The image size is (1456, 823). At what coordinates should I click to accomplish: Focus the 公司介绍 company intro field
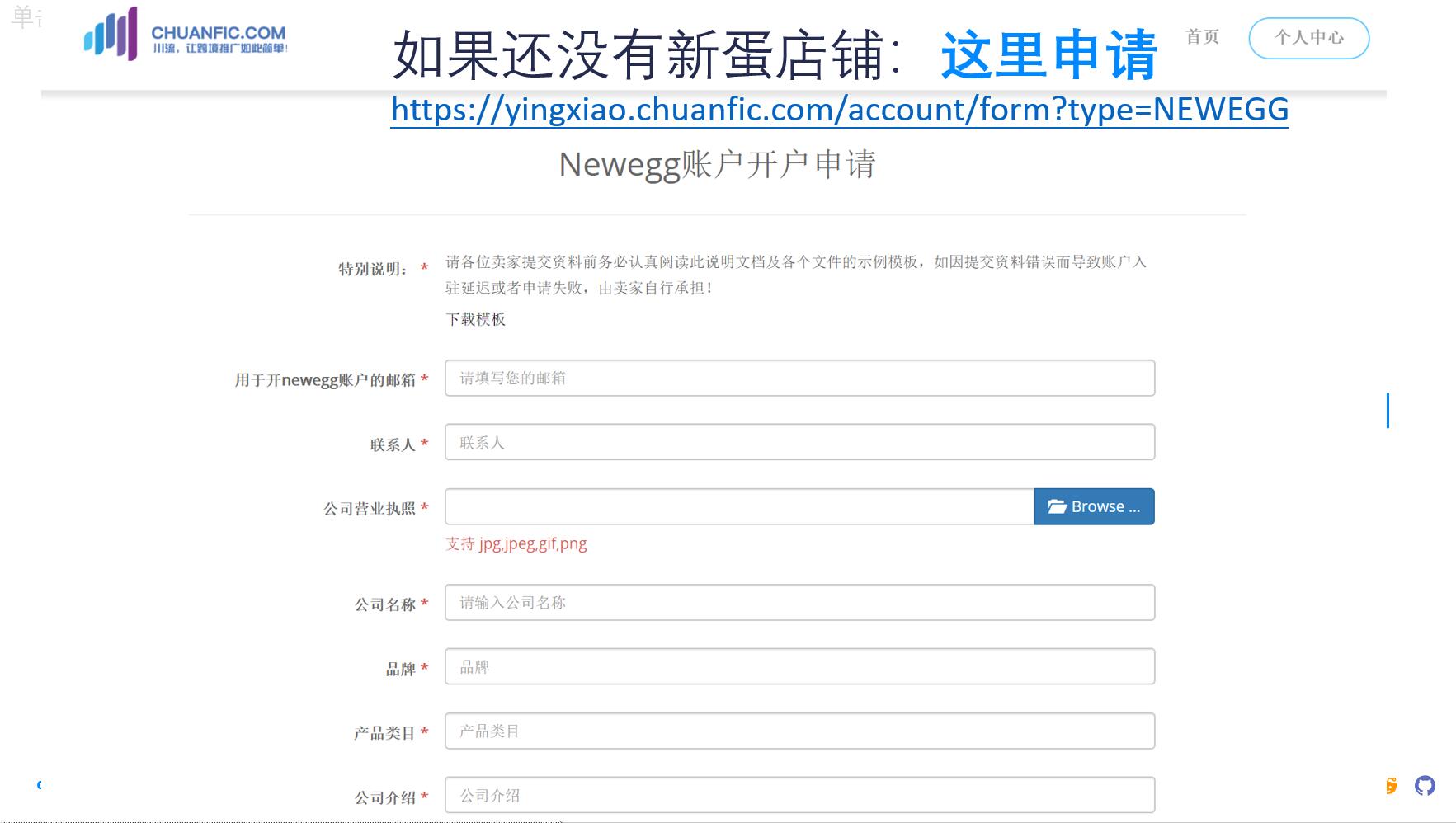click(799, 795)
